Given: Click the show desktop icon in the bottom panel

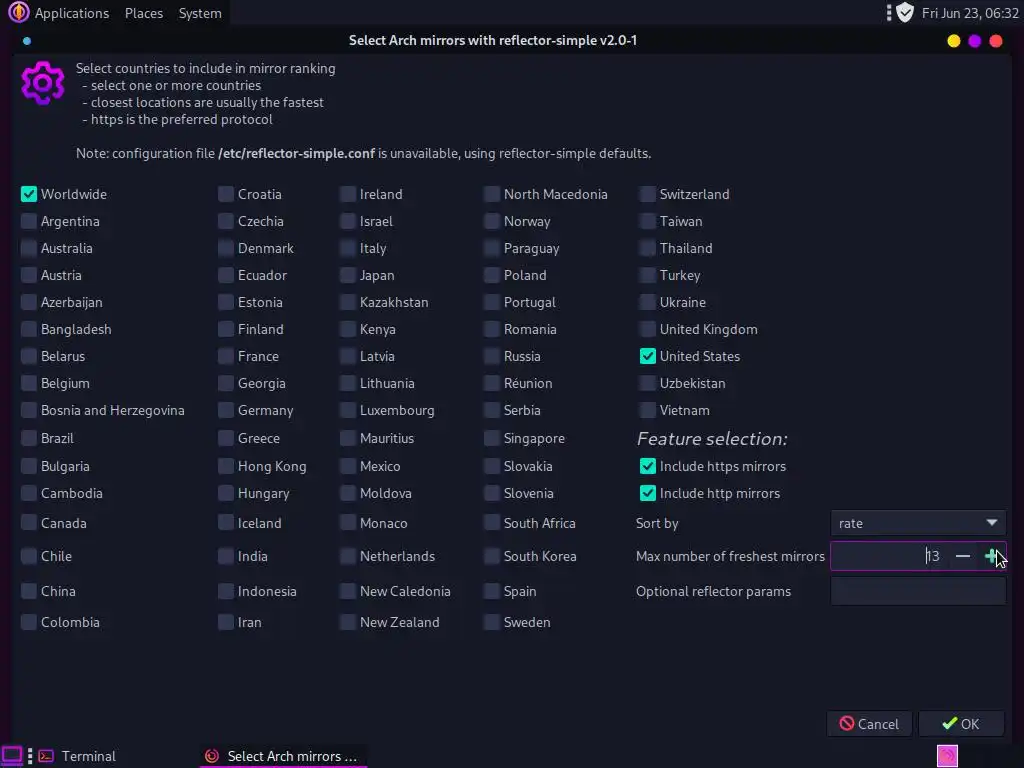Looking at the screenshot, I should 12,756.
